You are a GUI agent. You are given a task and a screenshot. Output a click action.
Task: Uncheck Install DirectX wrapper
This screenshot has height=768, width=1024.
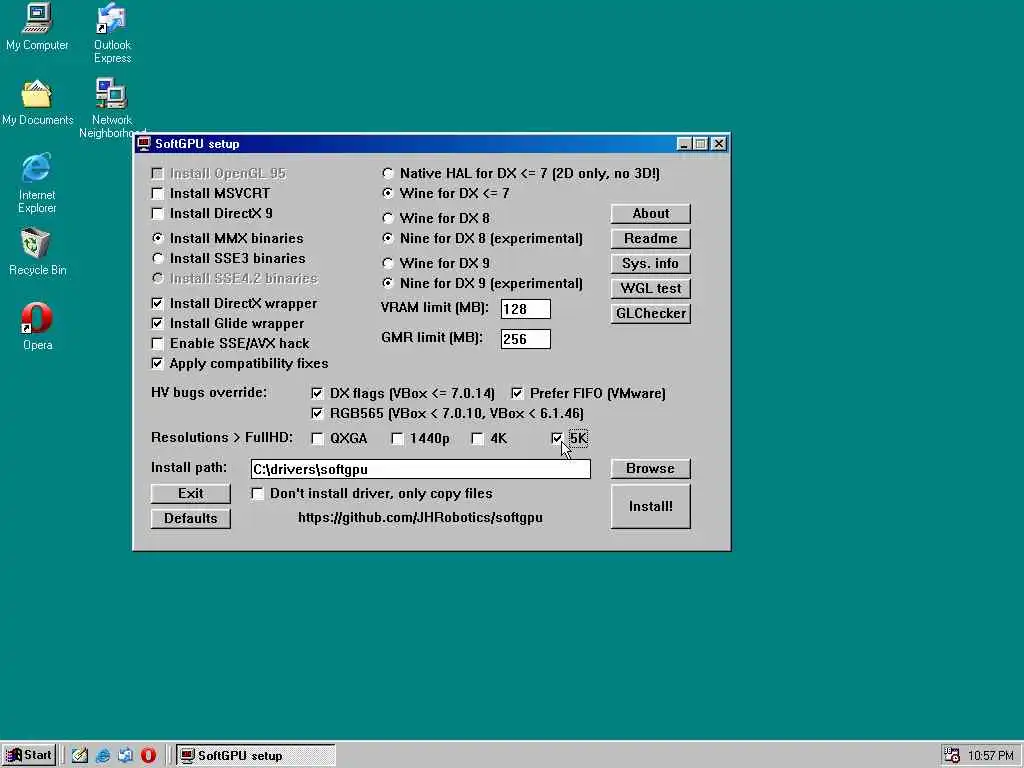pyautogui.click(x=157, y=304)
